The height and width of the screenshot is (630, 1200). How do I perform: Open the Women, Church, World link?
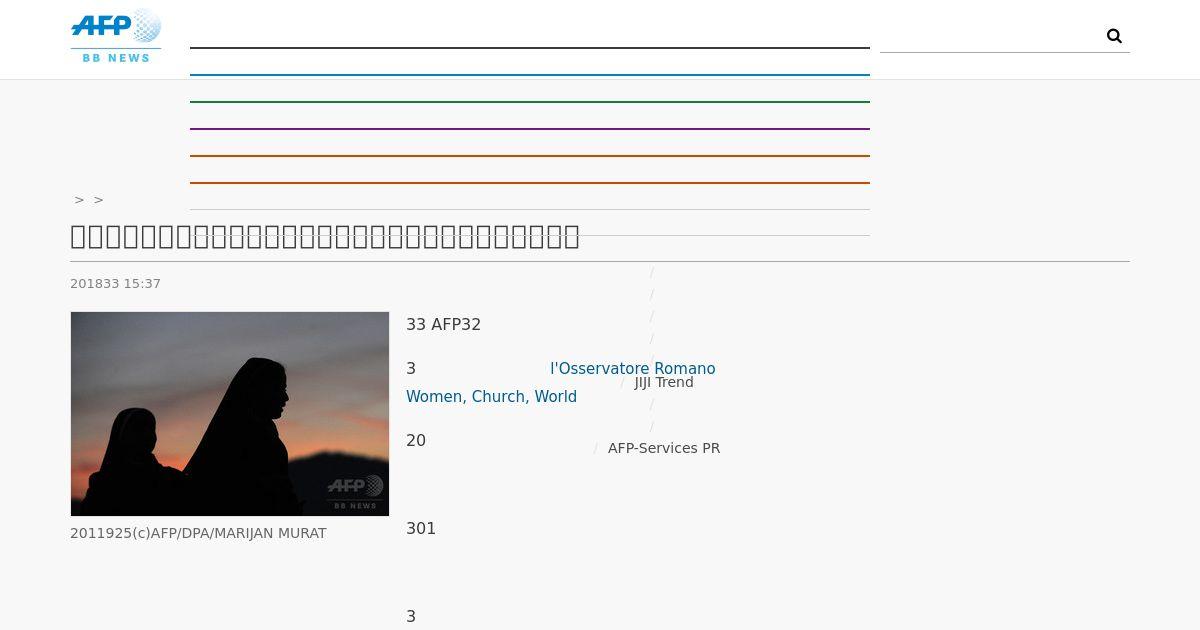[x=491, y=397]
